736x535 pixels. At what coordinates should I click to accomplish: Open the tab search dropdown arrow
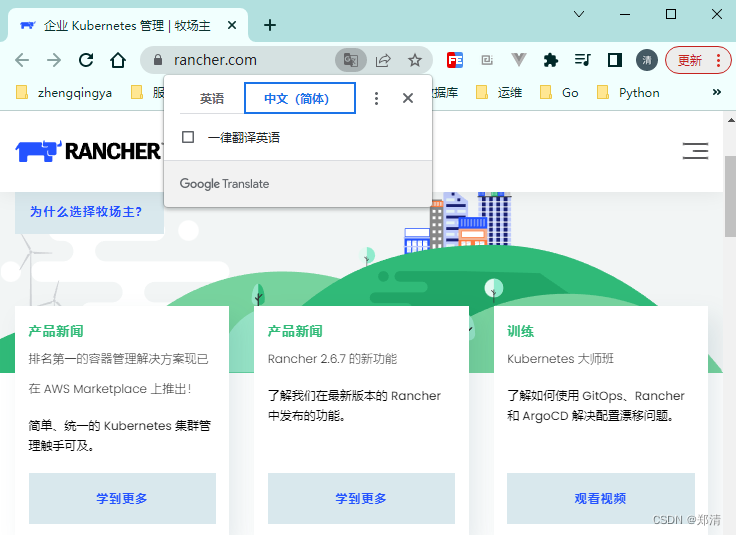click(x=579, y=14)
